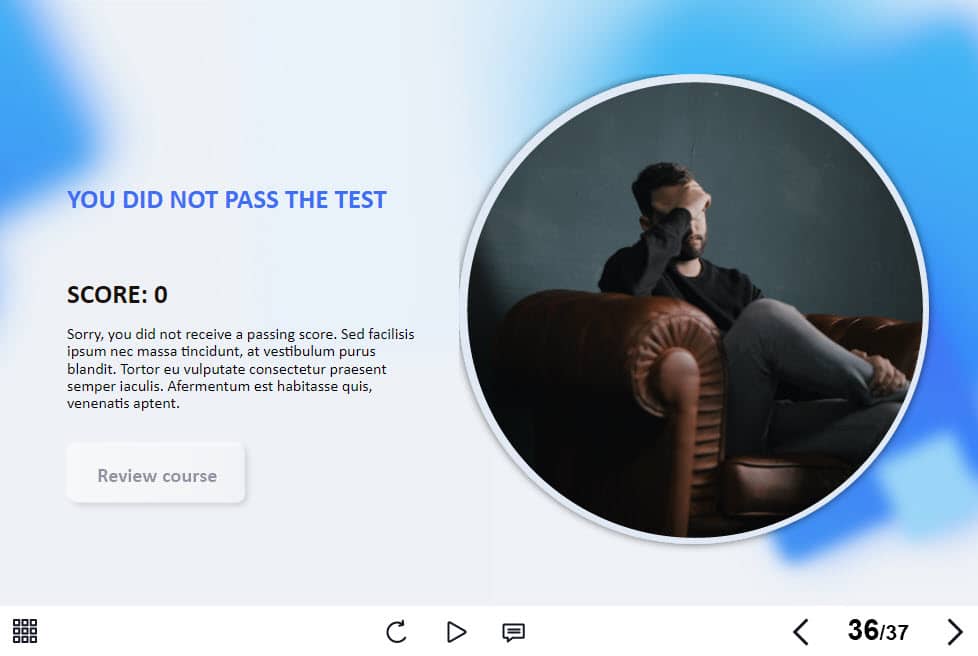Open the slide grid menu icon

click(x=25, y=631)
